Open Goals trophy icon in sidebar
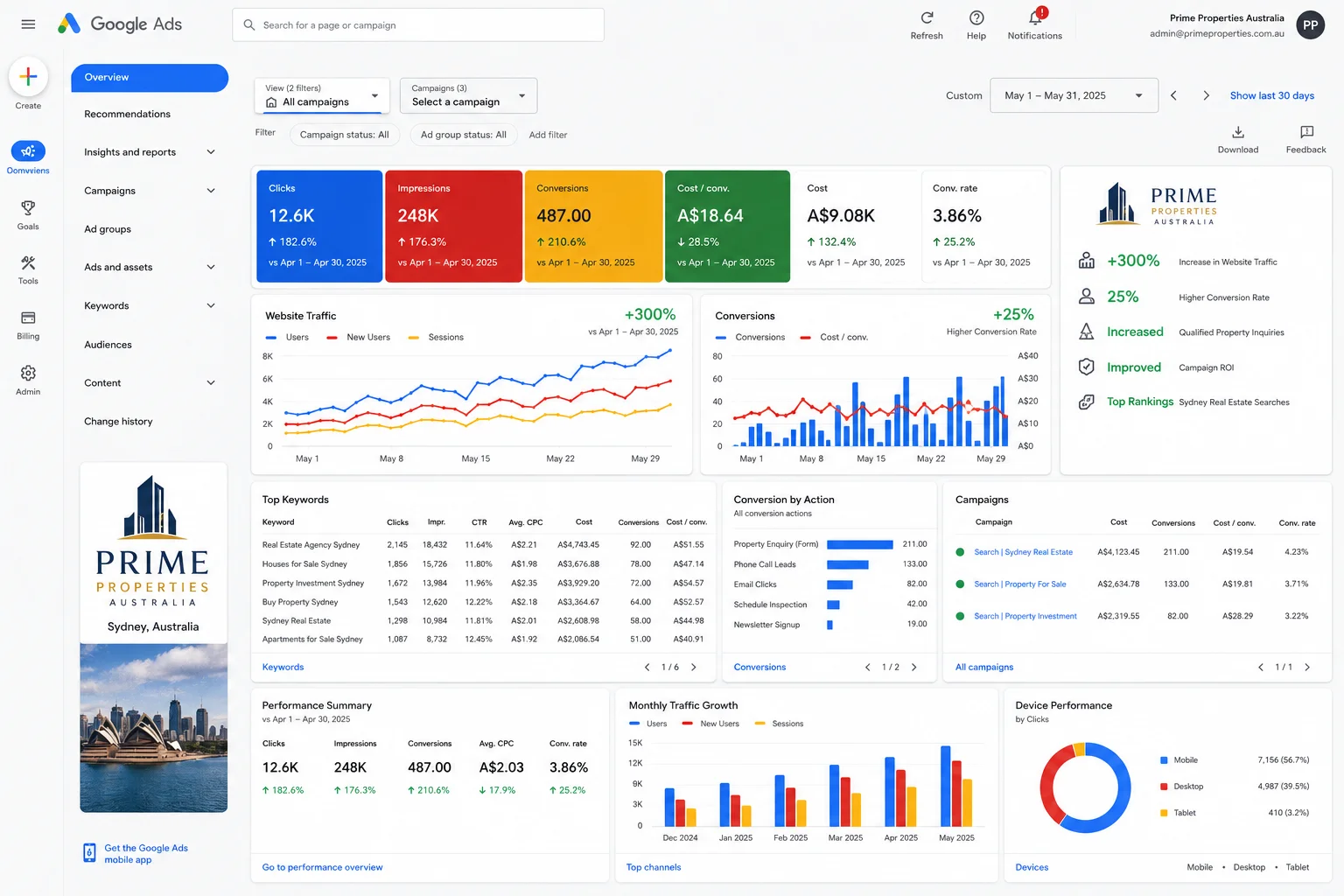Image resolution: width=1344 pixels, height=896 pixels. point(28,207)
